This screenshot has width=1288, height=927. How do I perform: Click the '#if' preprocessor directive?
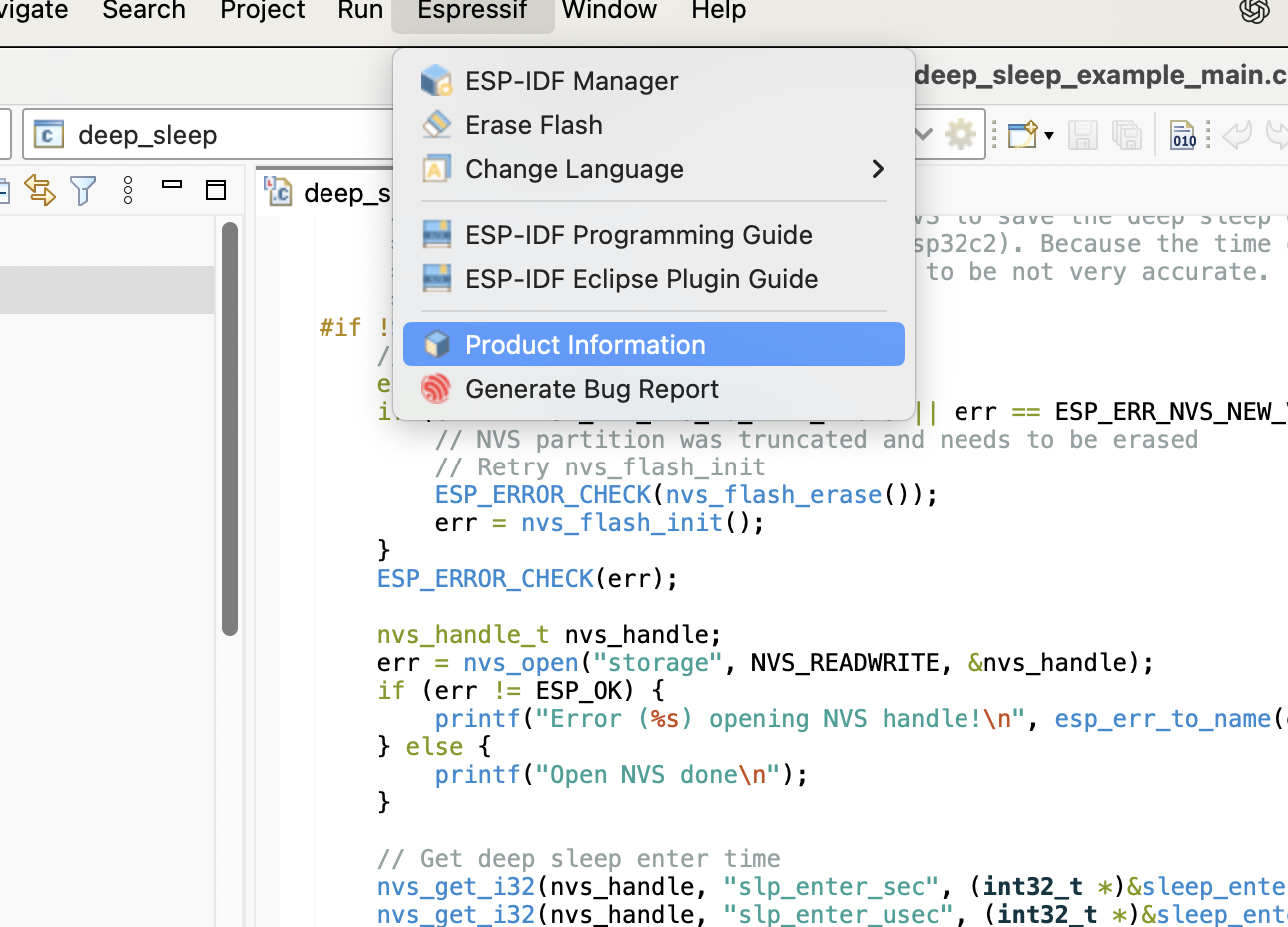(340, 328)
